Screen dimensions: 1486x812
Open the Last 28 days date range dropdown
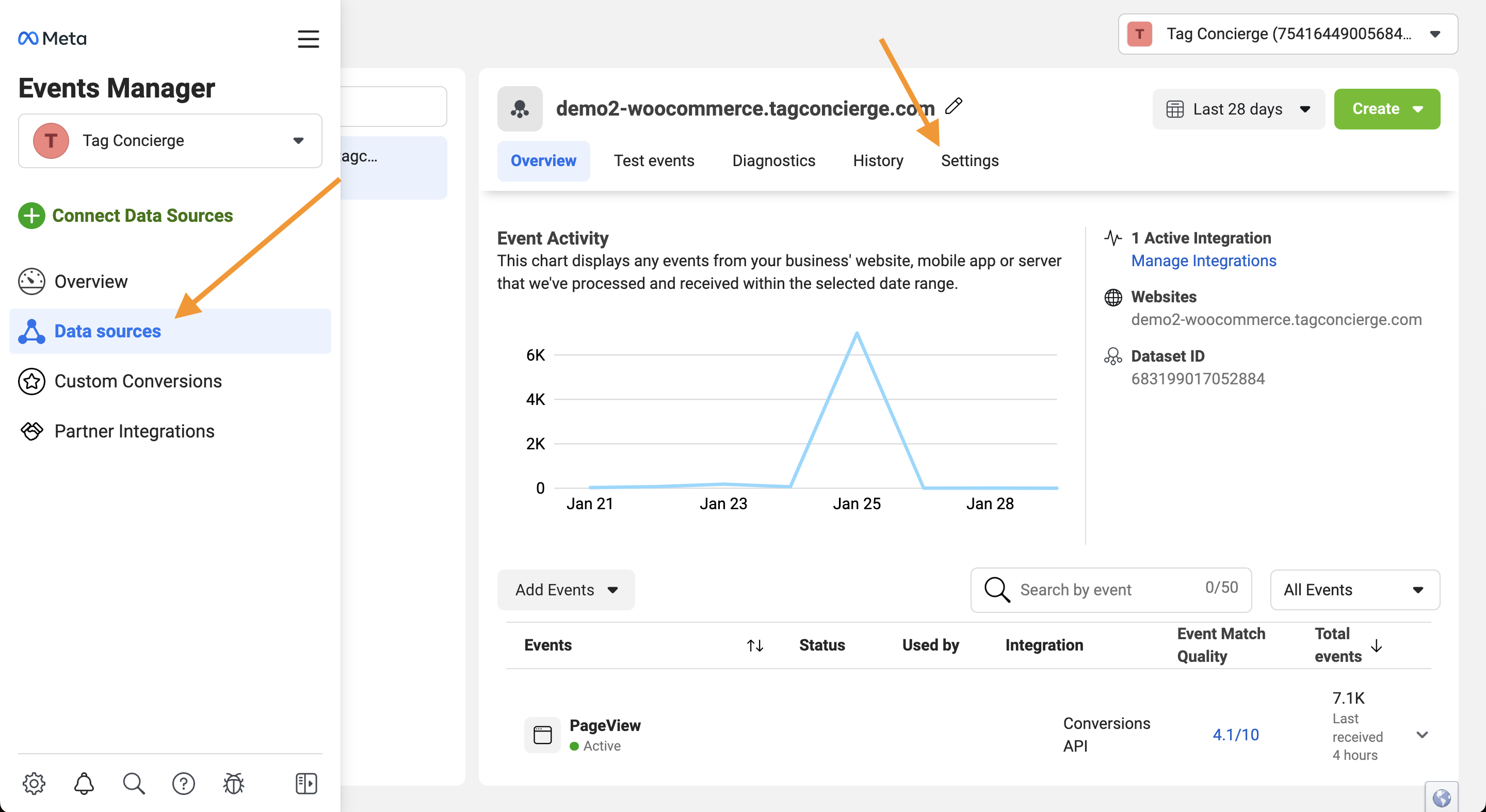pos(1238,109)
